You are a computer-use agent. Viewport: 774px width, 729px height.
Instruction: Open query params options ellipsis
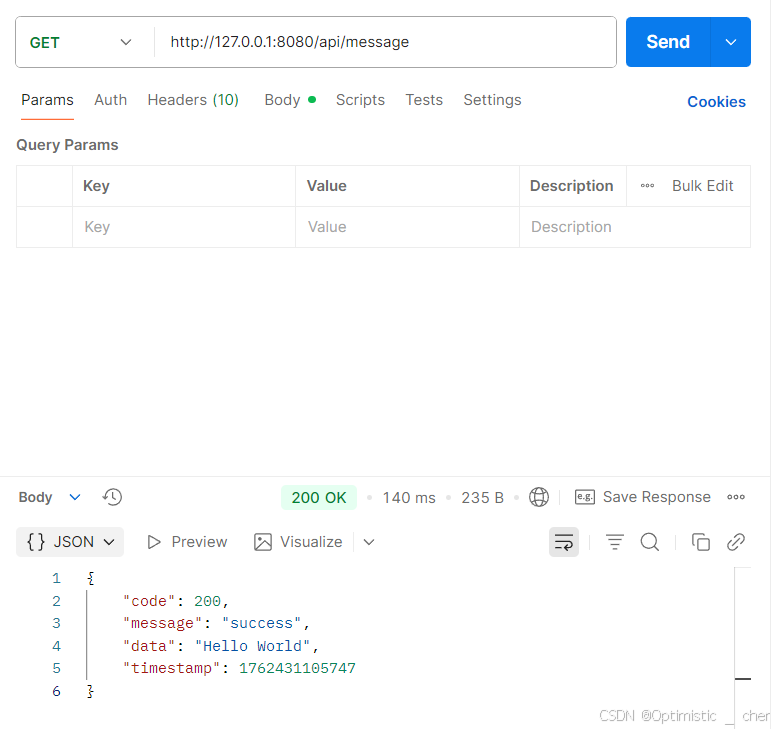click(647, 186)
